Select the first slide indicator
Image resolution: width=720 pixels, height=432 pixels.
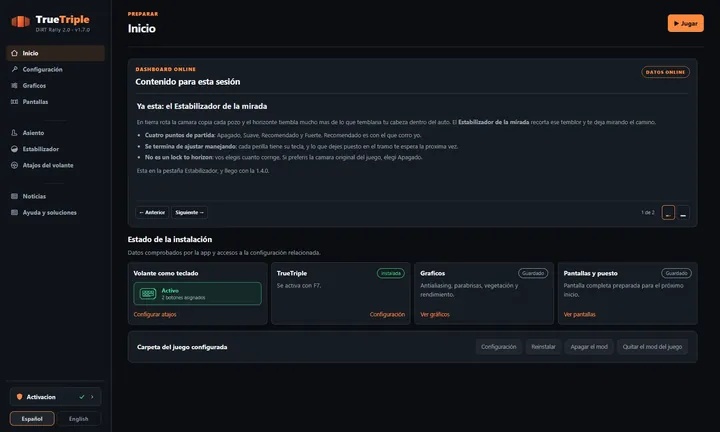click(668, 213)
